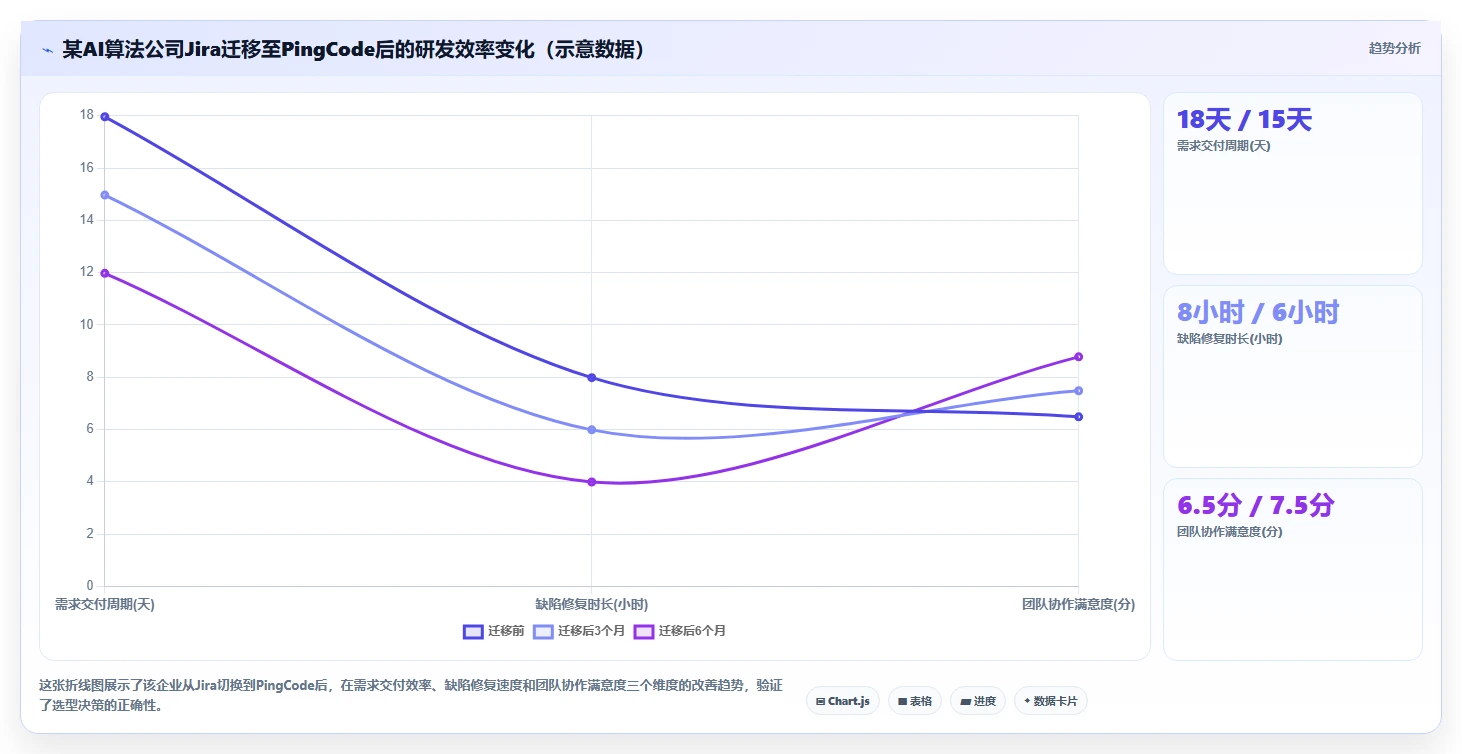Click the 趋势分析 label in header
This screenshot has width=1462, height=754.
point(1394,49)
